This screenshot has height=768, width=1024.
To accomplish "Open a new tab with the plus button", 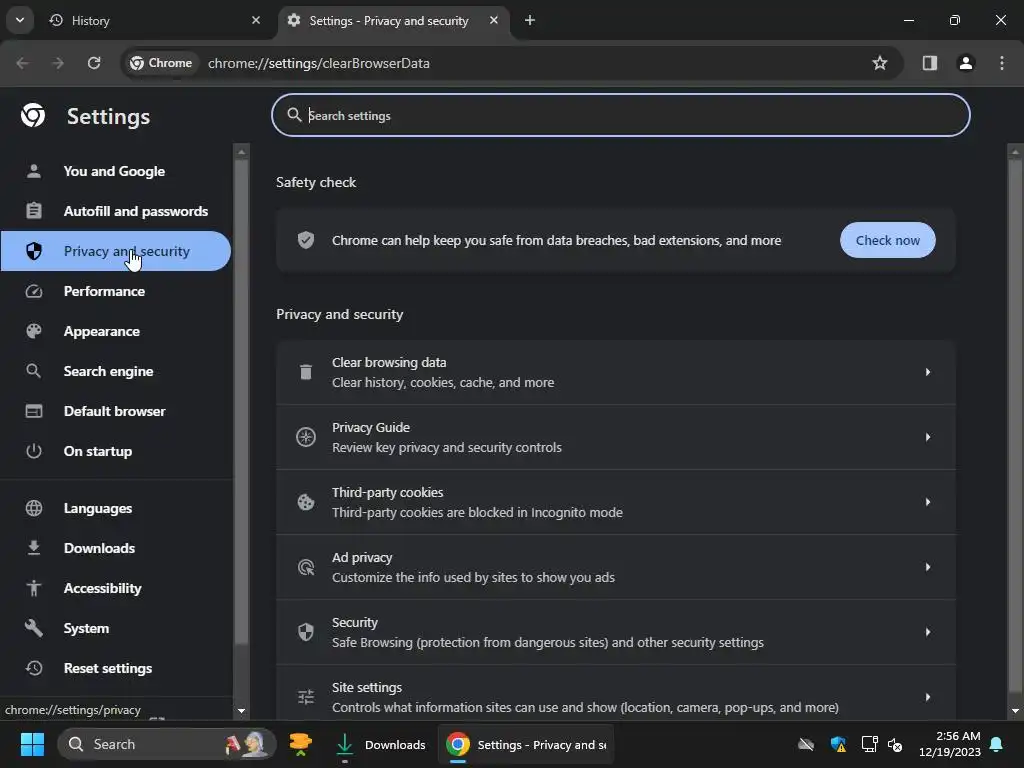I will pos(530,20).
